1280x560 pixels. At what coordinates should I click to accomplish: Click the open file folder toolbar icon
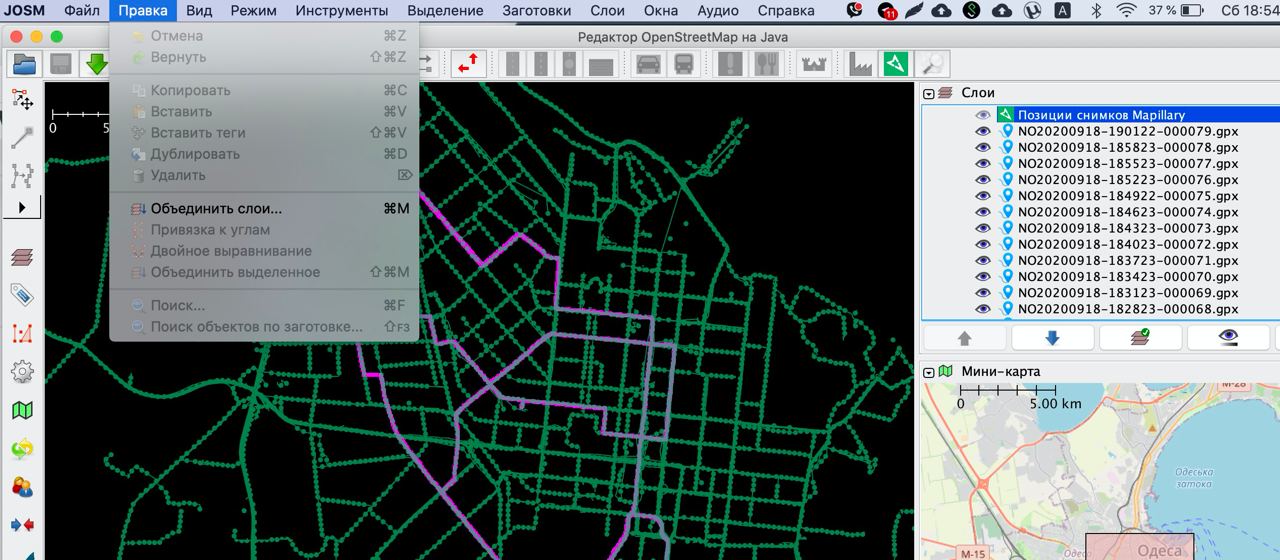point(25,64)
